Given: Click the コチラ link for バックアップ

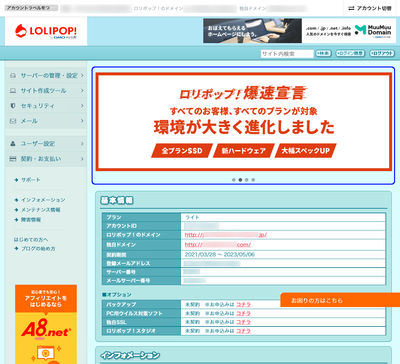Looking at the screenshot, I should coord(243,305).
